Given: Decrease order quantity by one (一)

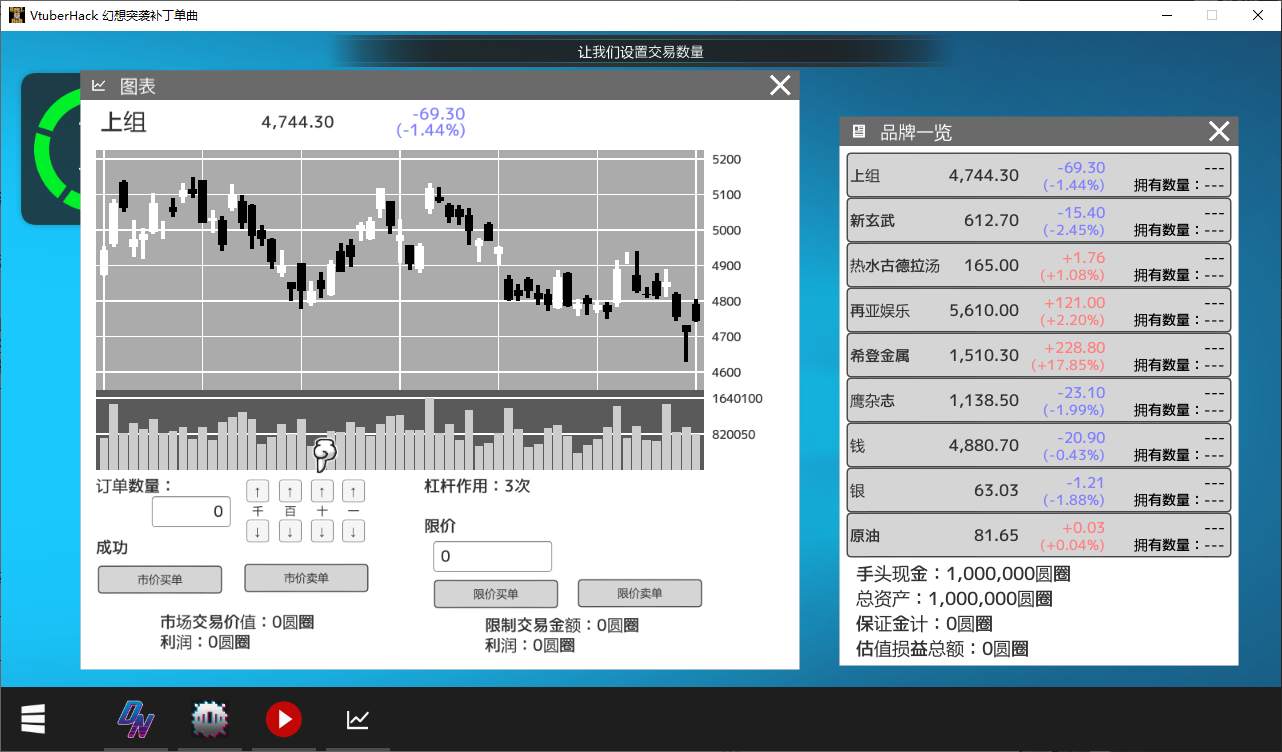Looking at the screenshot, I should click(353, 532).
